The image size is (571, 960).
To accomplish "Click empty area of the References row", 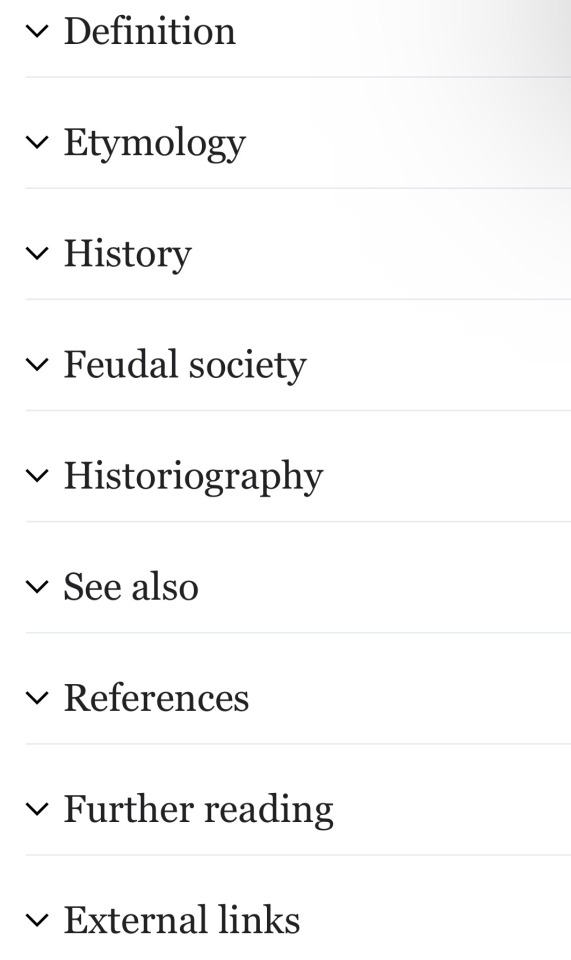I will point(410,698).
